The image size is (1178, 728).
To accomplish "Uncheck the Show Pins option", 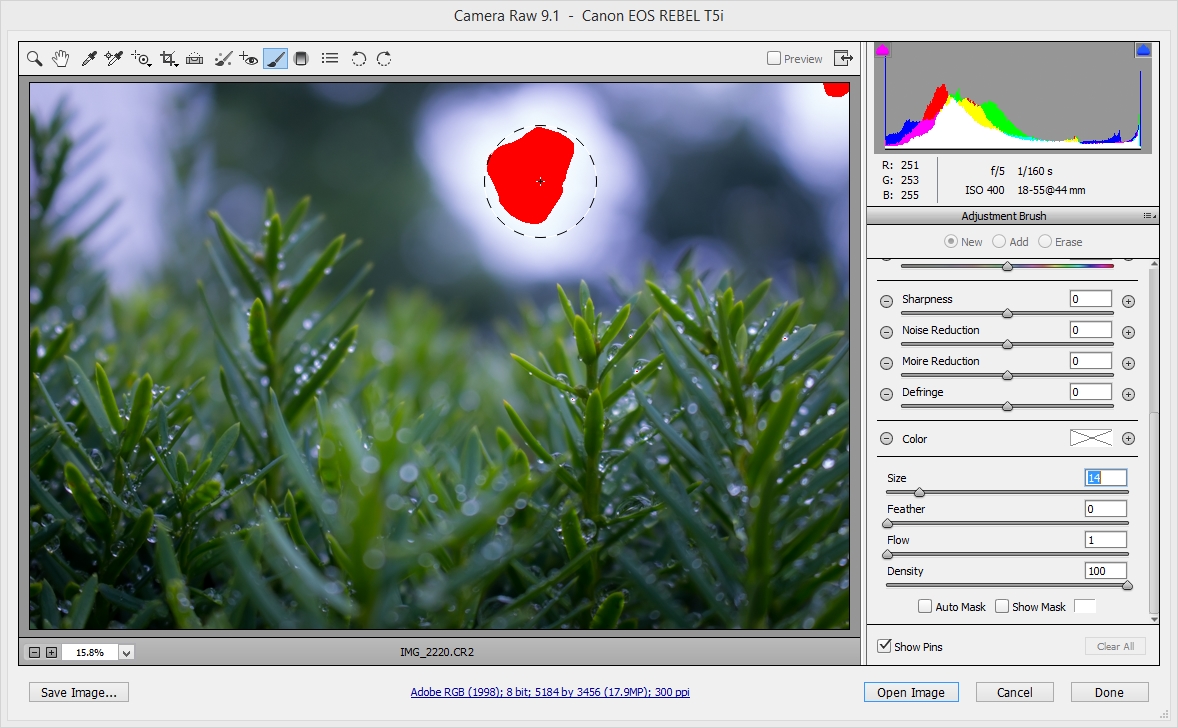I will click(x=883, y=646).
